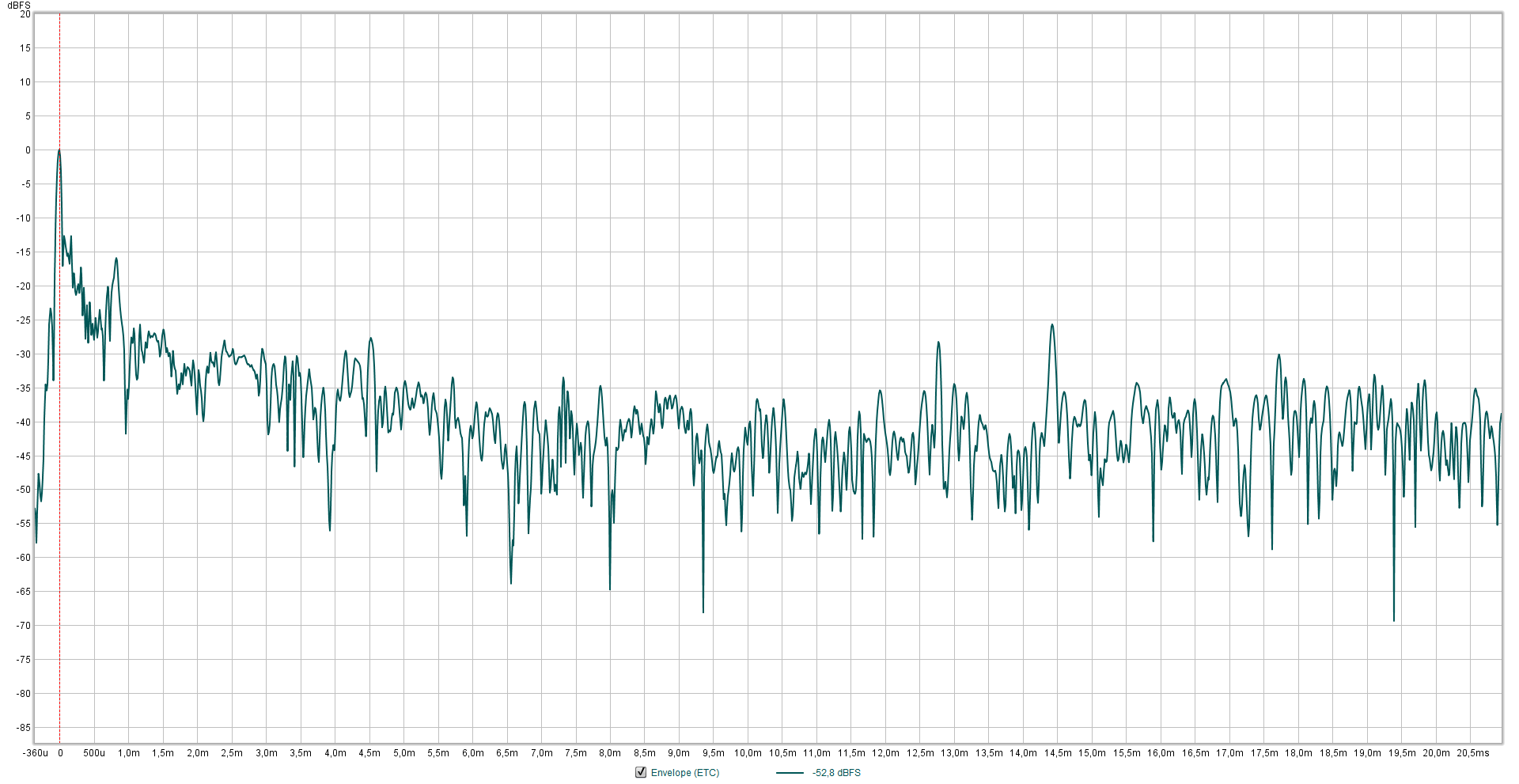Click the dBFS unit label at top-left
The height and width of the screenshot is (784, 1519).
[19, 6]
